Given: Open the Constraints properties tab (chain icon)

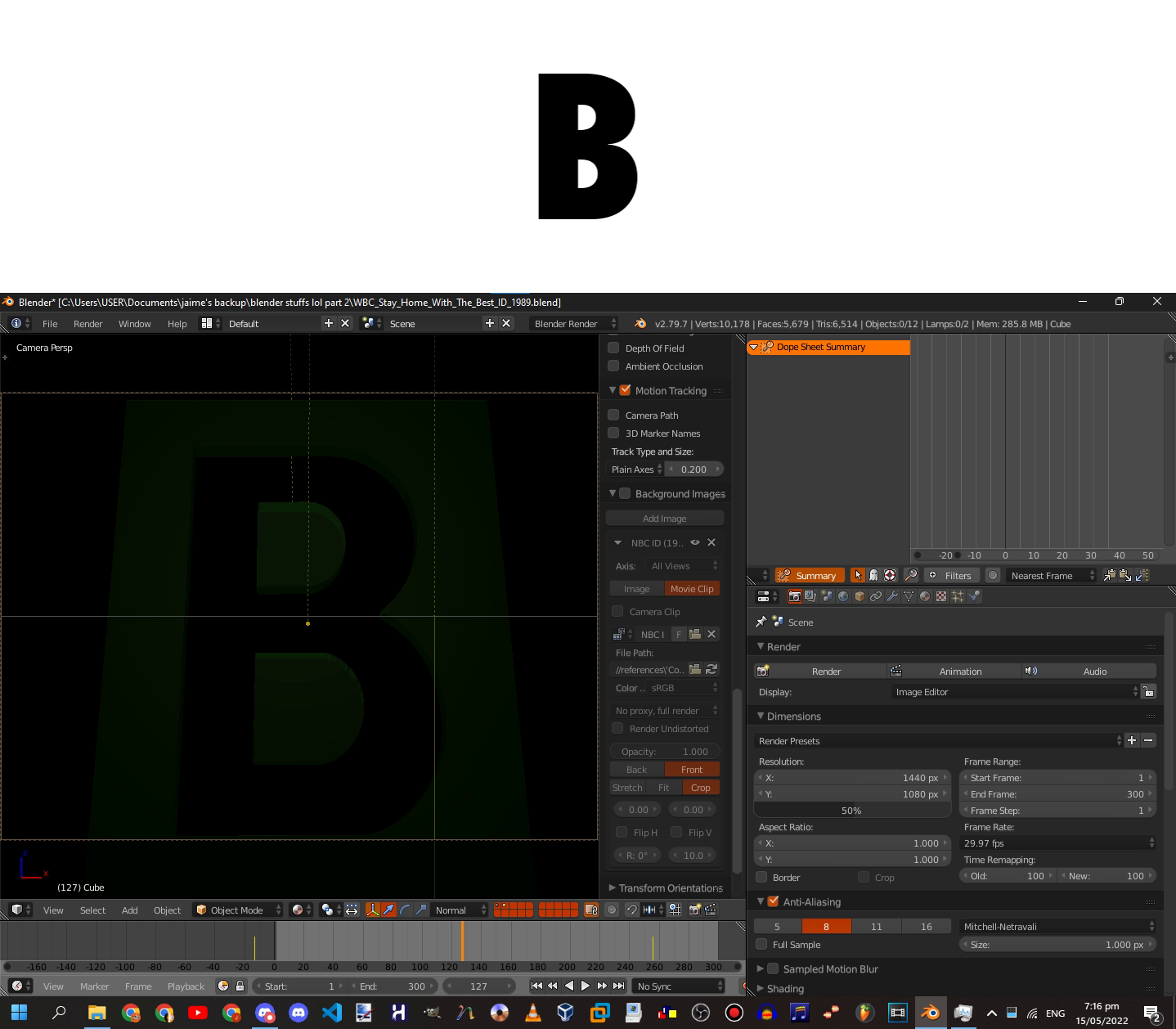Looking at the screenshot, I should [x=876, y=596].
